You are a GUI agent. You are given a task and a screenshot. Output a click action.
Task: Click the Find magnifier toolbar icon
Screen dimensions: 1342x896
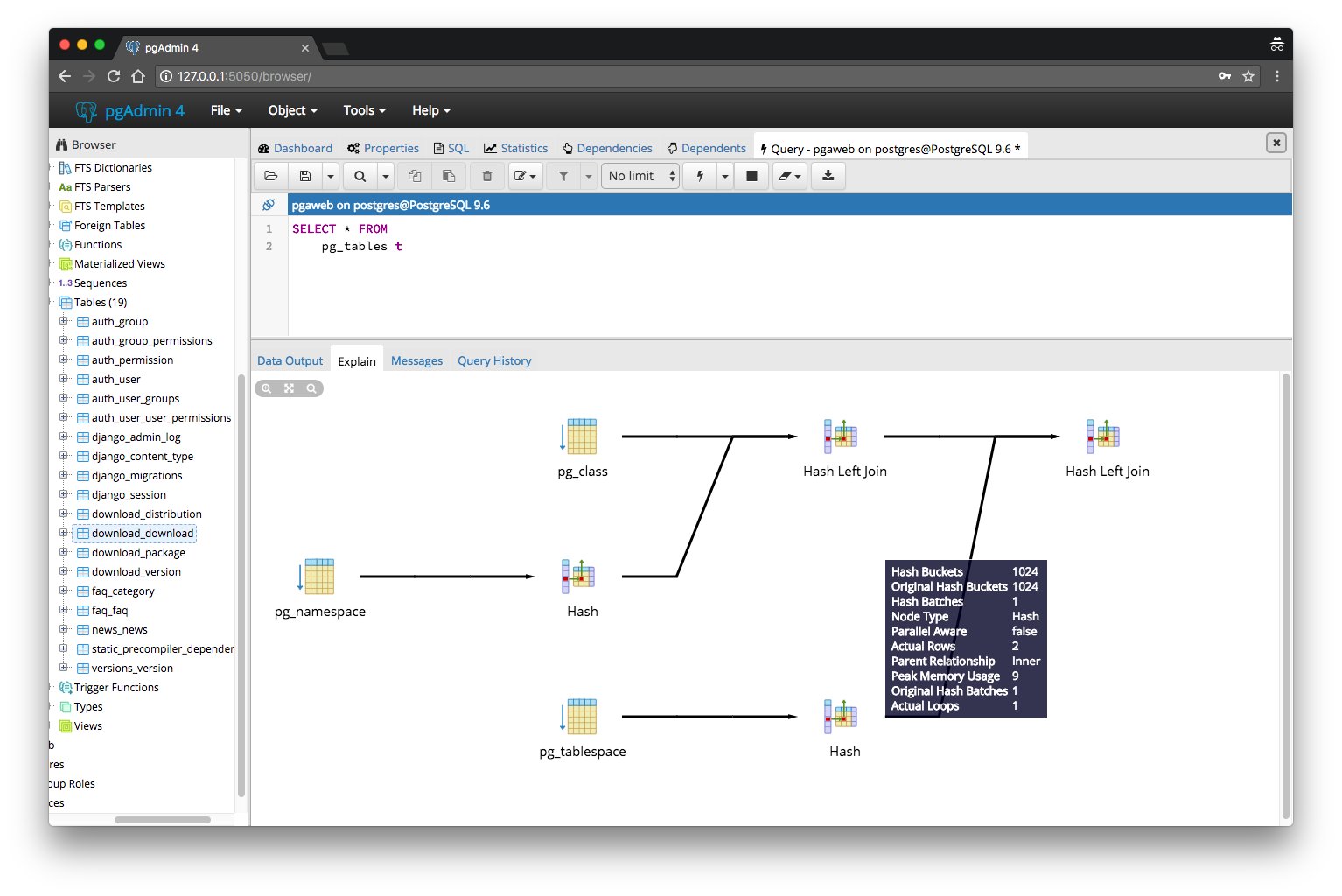[360, 176]
